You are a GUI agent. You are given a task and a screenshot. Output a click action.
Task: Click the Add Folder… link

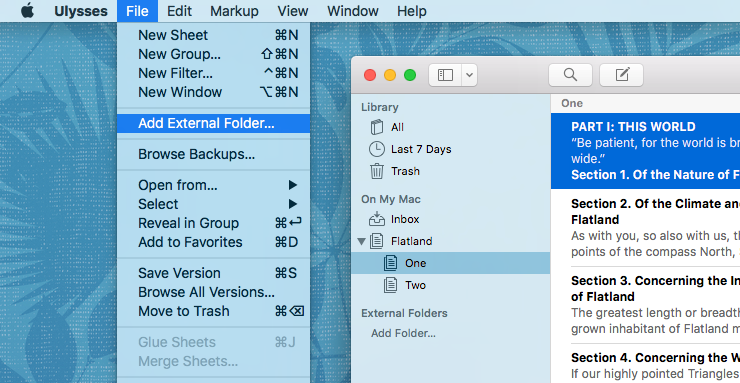(x=403, y=333)
